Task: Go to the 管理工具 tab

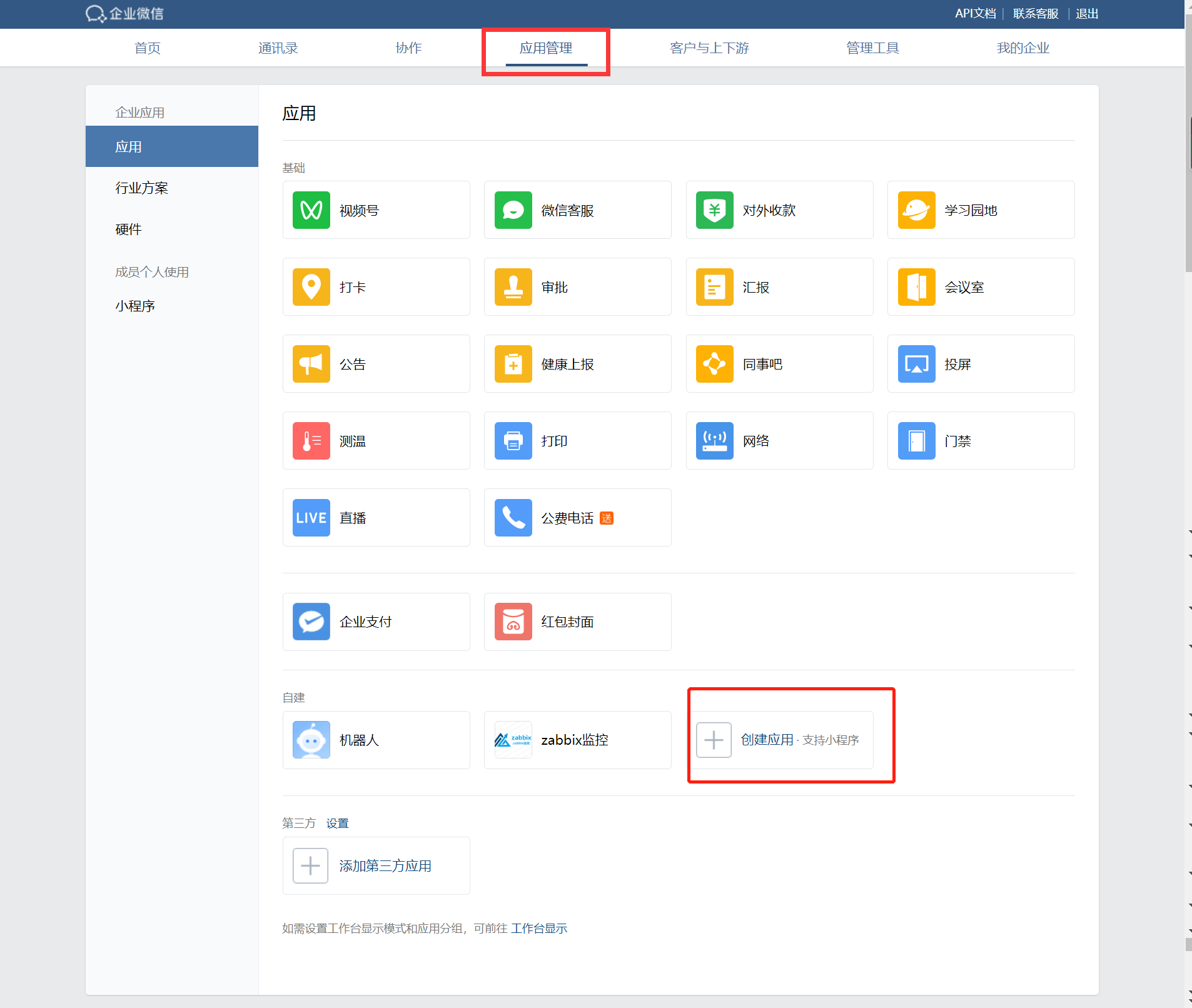Action: (x=872, y=48)
